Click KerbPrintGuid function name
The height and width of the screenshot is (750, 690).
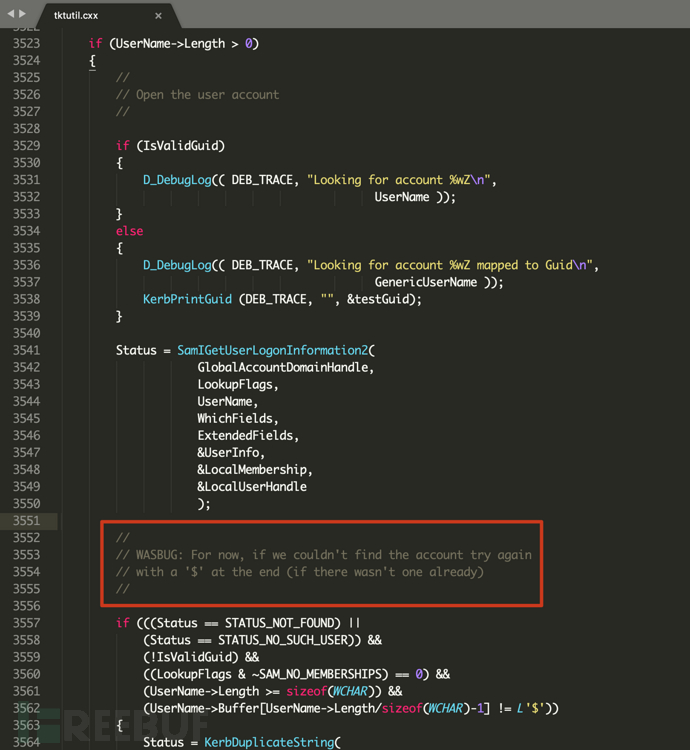(x=187, y=299)
